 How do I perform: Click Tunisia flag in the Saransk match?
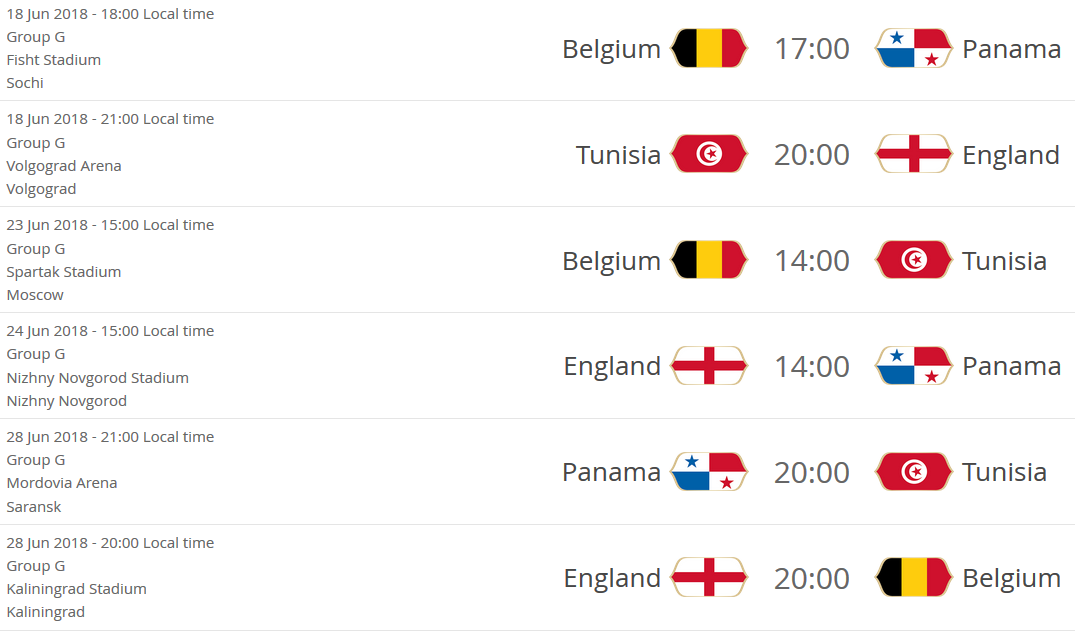tap(914, 472)
